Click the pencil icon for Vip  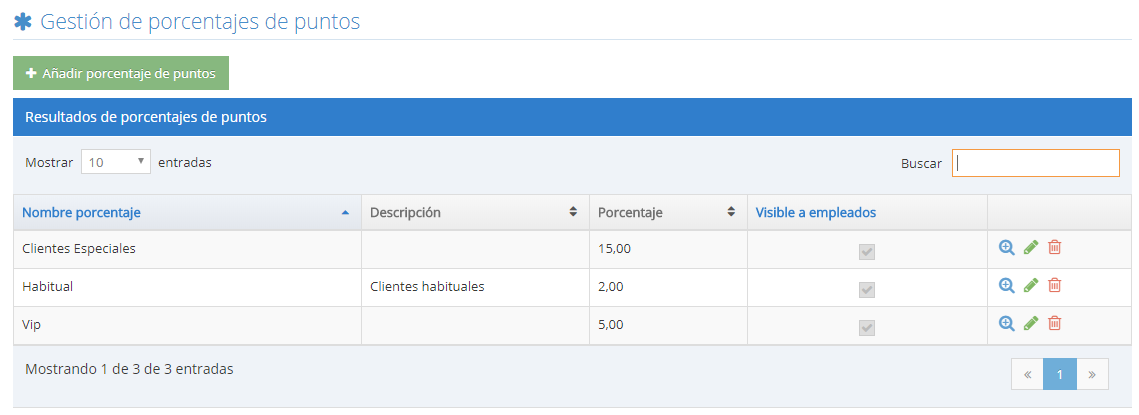coord(1031,323)
